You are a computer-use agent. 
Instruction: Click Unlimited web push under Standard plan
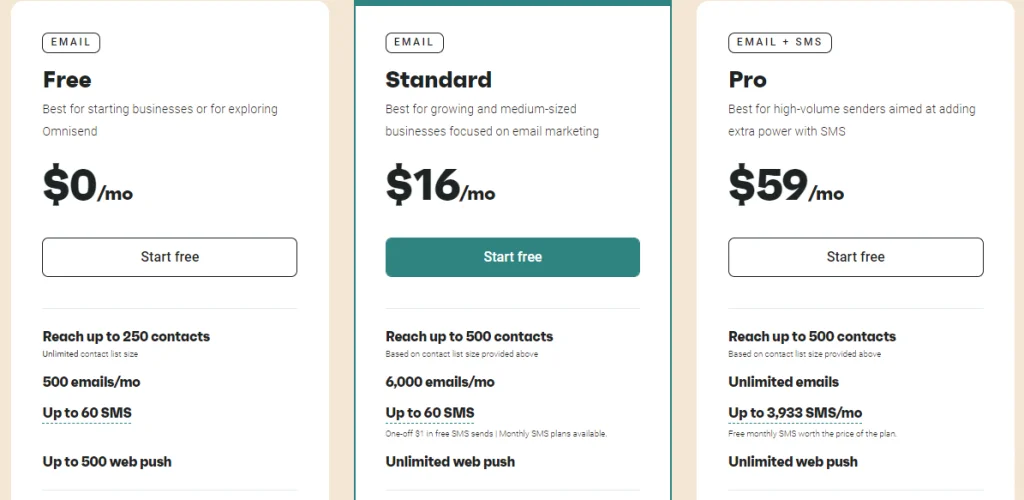pos(450,462)
